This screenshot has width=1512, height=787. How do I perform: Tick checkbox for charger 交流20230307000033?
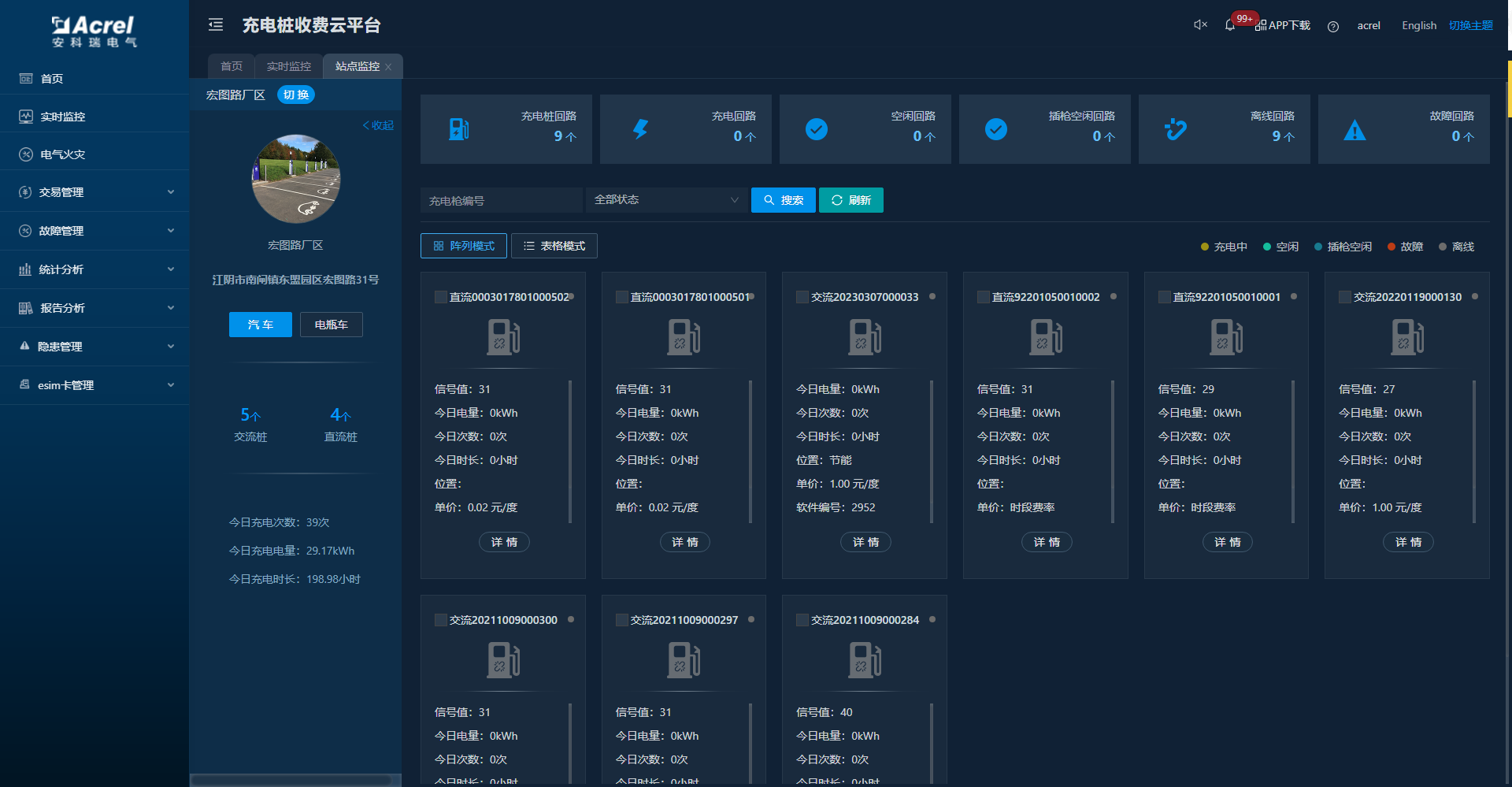pos(802,297)
